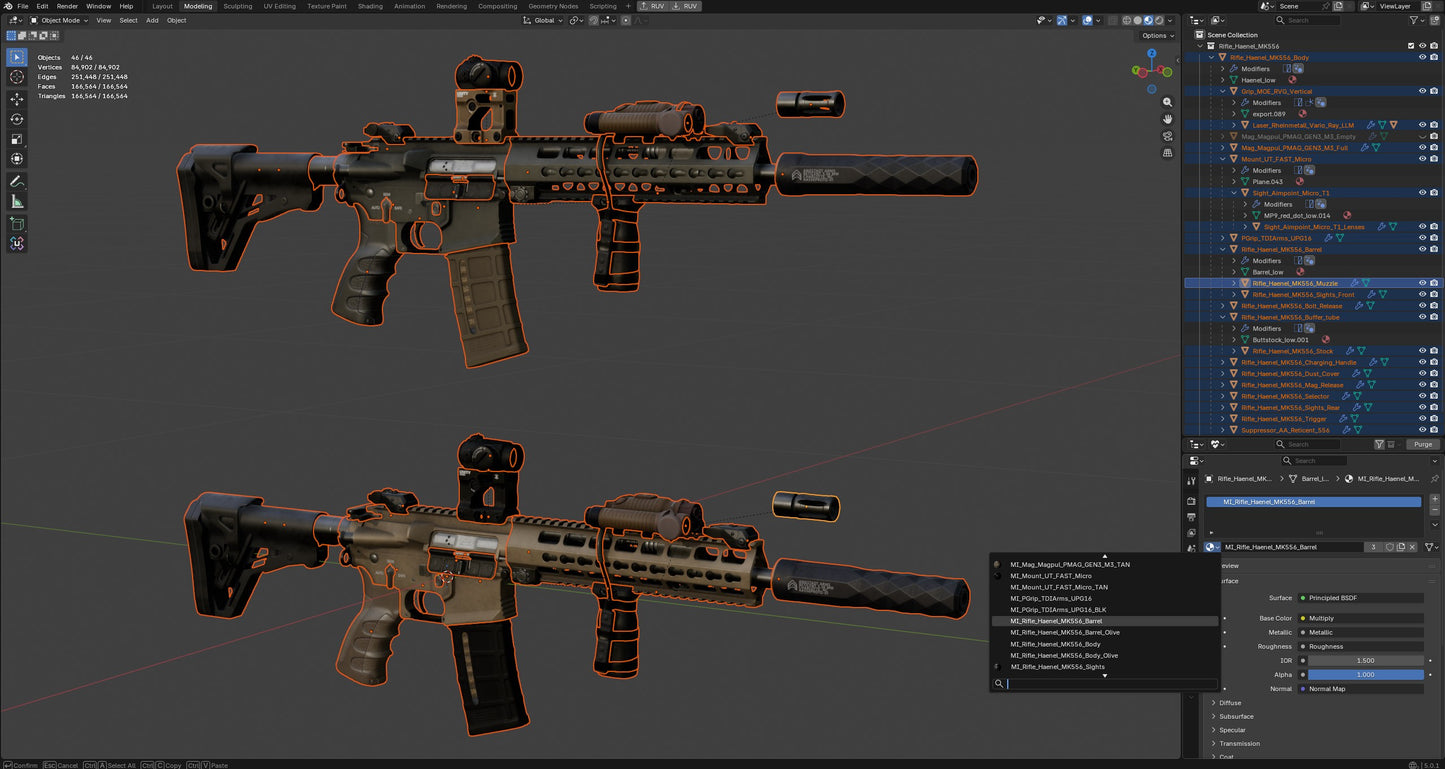Select the Add Cube tool

pos(17,224)
